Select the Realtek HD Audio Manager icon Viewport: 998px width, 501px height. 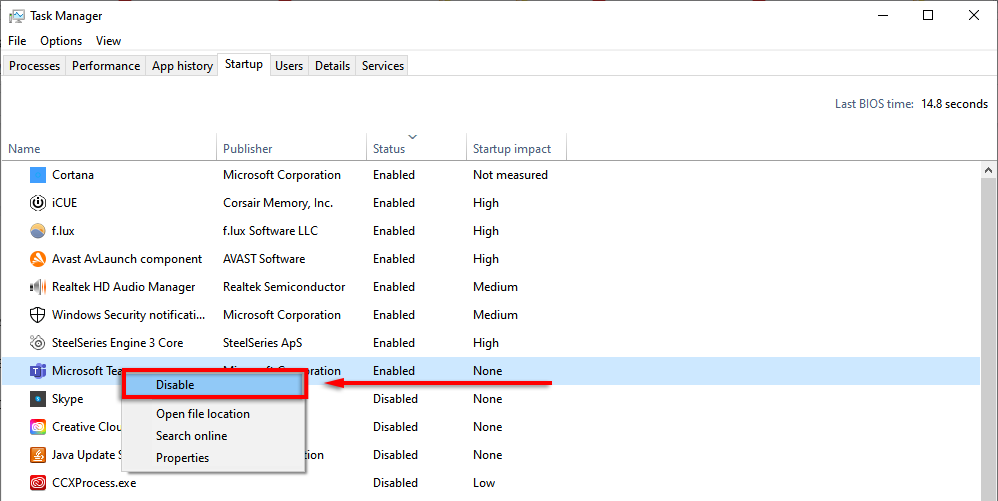38,287
